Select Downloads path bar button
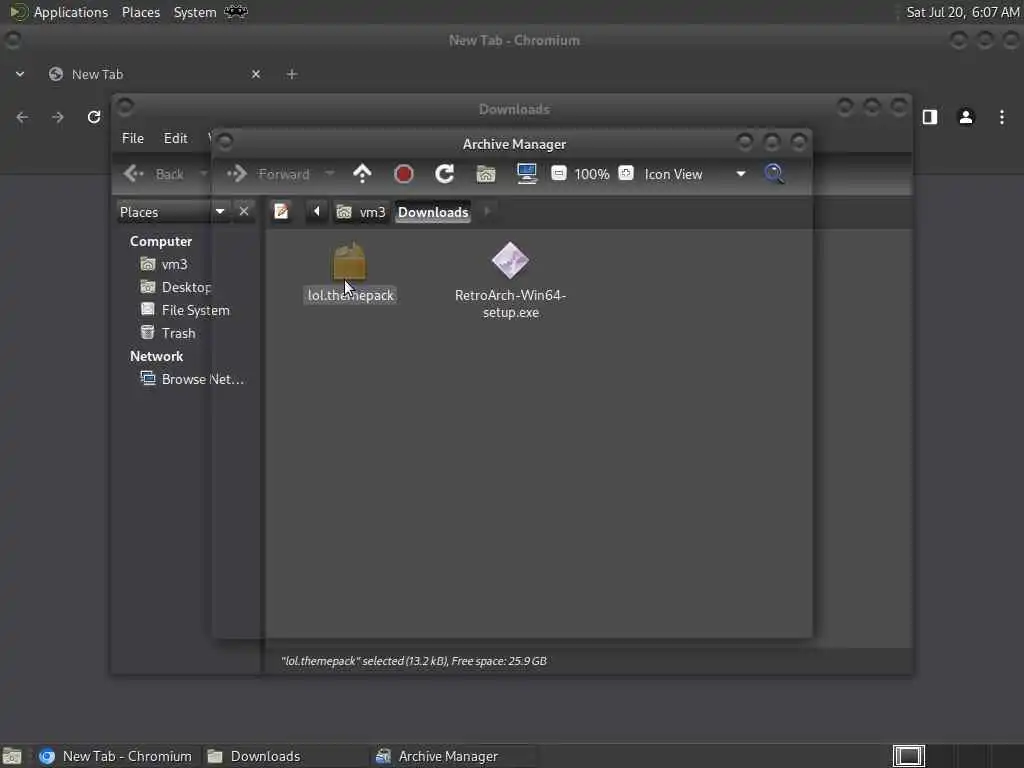Image resolution: width=1024 pixels, height=768 pixels. click(x=433, y=212)
